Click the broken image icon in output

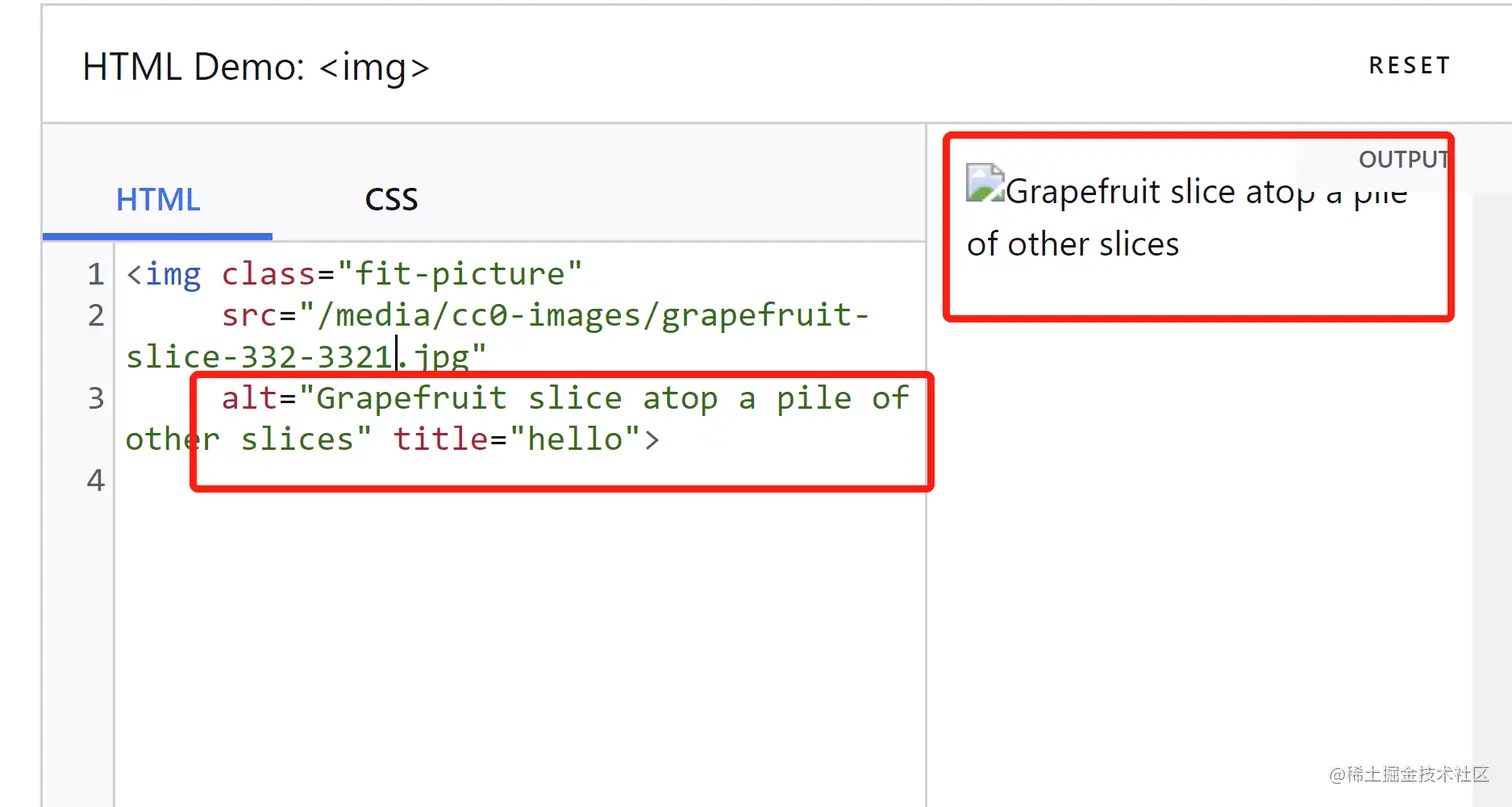[x=984, y=184]
